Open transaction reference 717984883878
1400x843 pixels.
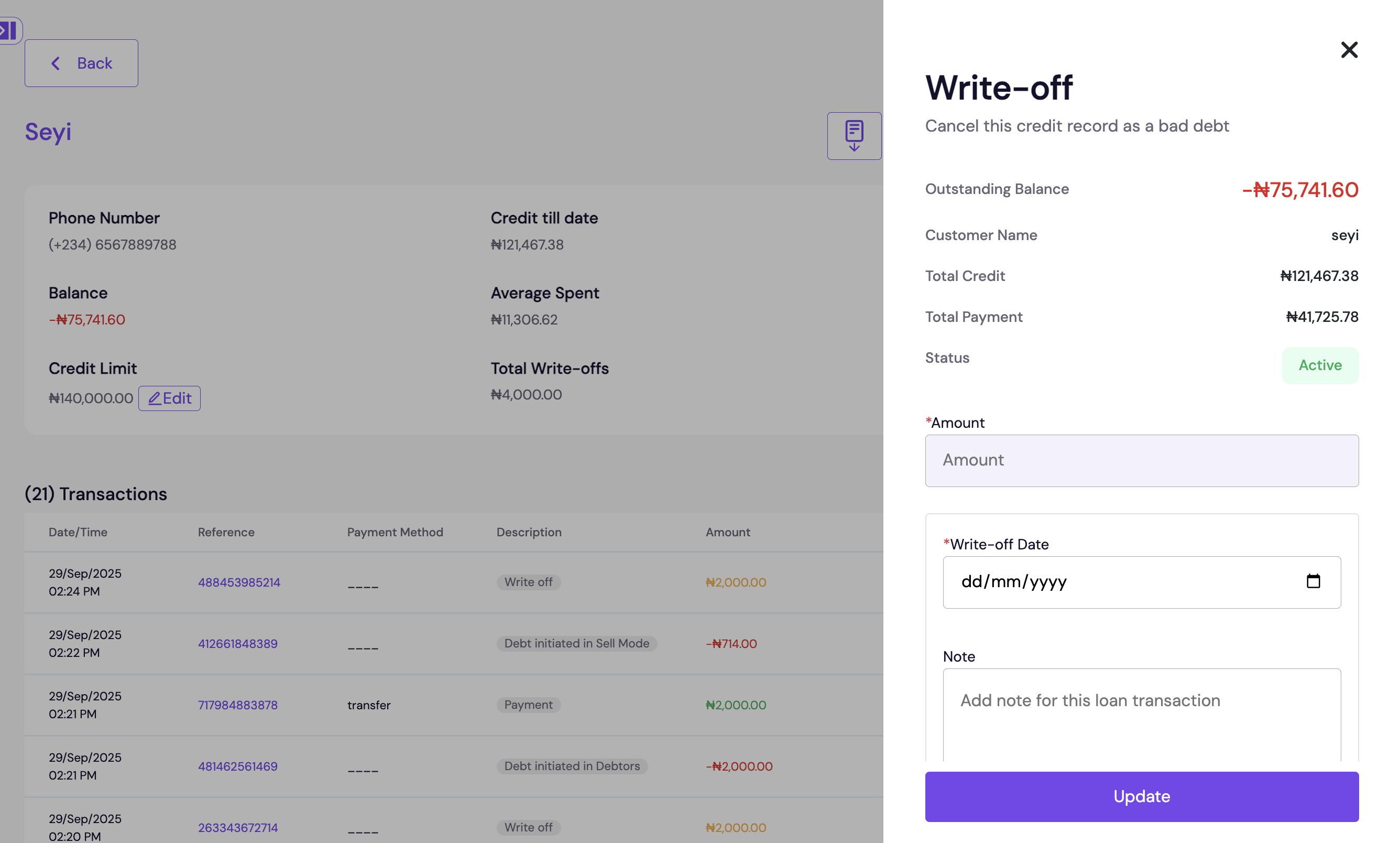pyautogui.click(x=237, y=705)
